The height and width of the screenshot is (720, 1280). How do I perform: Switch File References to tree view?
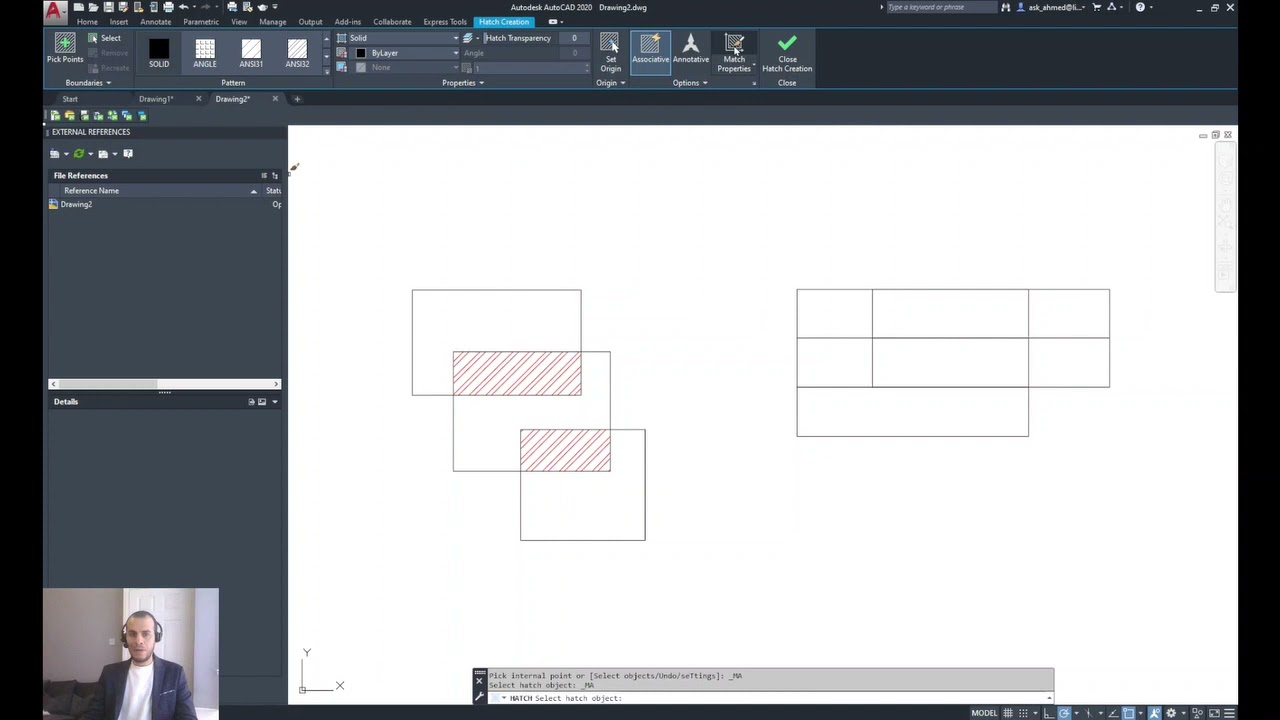pos(275,176)
